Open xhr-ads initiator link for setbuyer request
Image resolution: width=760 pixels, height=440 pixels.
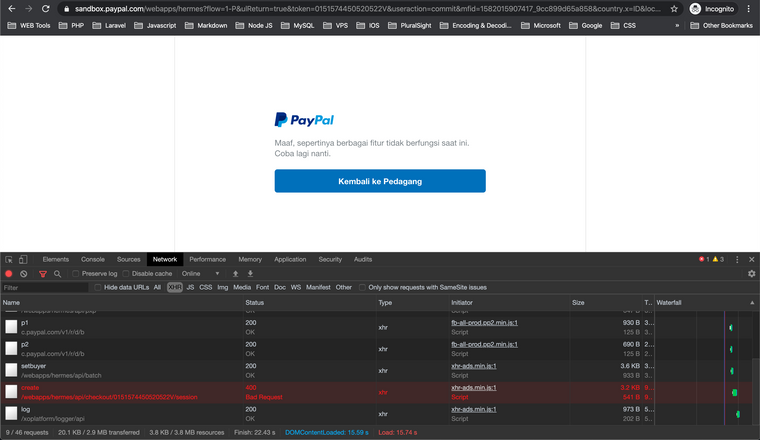point(474,366)
